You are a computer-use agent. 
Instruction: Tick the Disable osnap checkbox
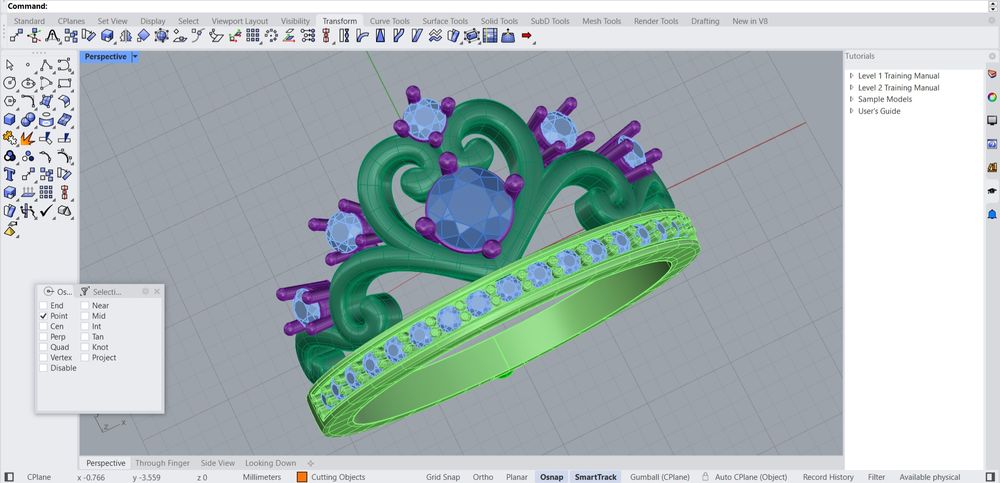(x=43, y=368)
